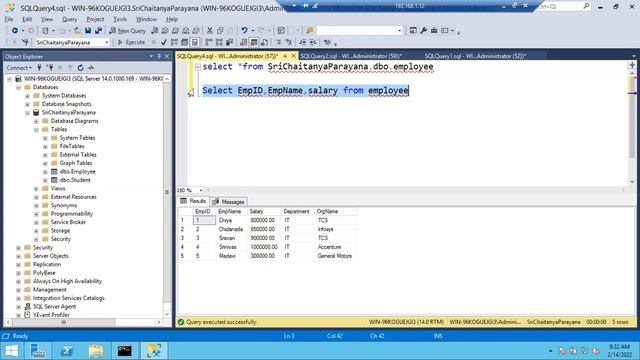This screenshot has width=640, height=360.
Task: Open the Query menu
Action: pos(69,19)
